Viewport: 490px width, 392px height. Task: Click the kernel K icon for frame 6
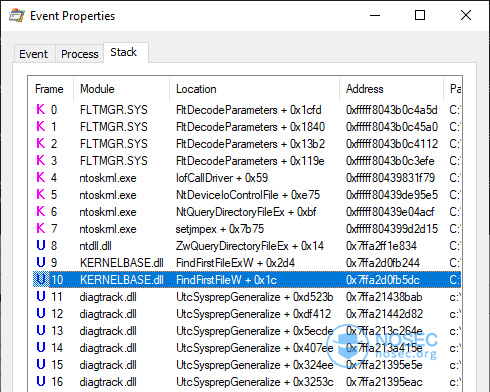tap(41, 211)
